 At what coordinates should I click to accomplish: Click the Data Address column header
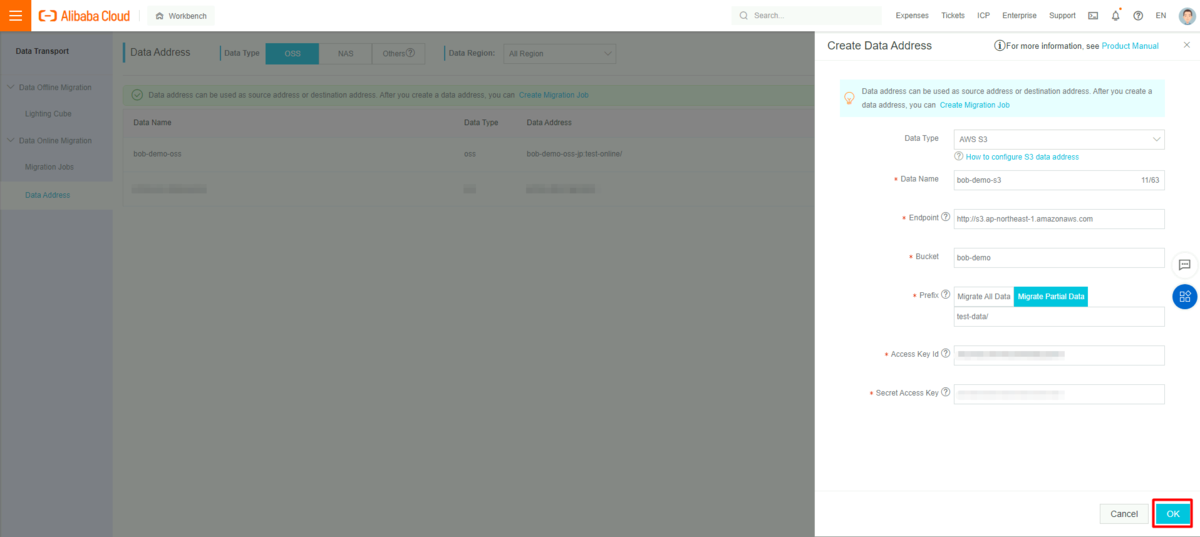click(x=549, y=123)
